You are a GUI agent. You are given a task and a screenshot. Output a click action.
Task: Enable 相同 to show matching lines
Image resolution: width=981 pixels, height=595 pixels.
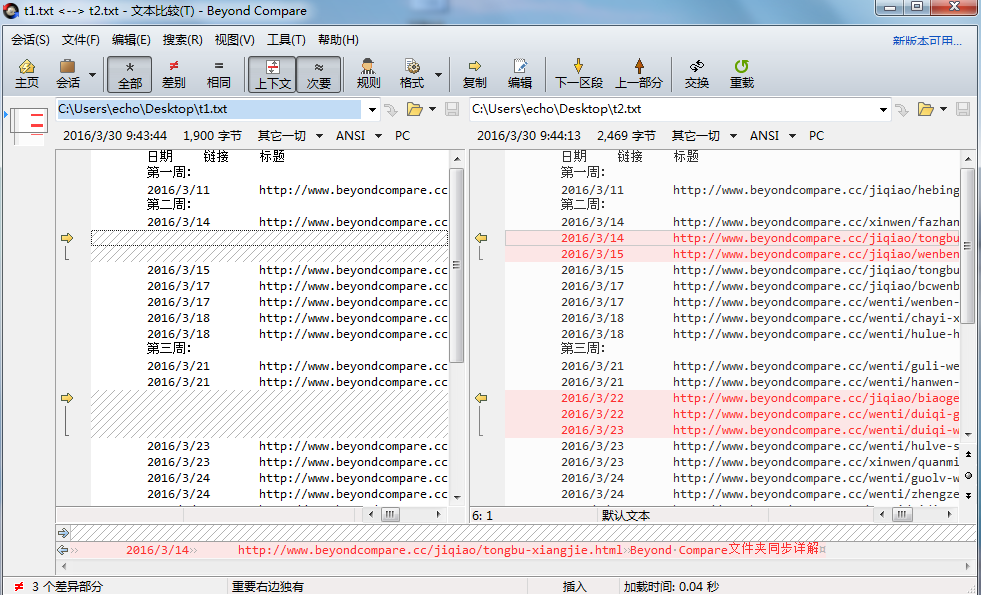[218, 74]
